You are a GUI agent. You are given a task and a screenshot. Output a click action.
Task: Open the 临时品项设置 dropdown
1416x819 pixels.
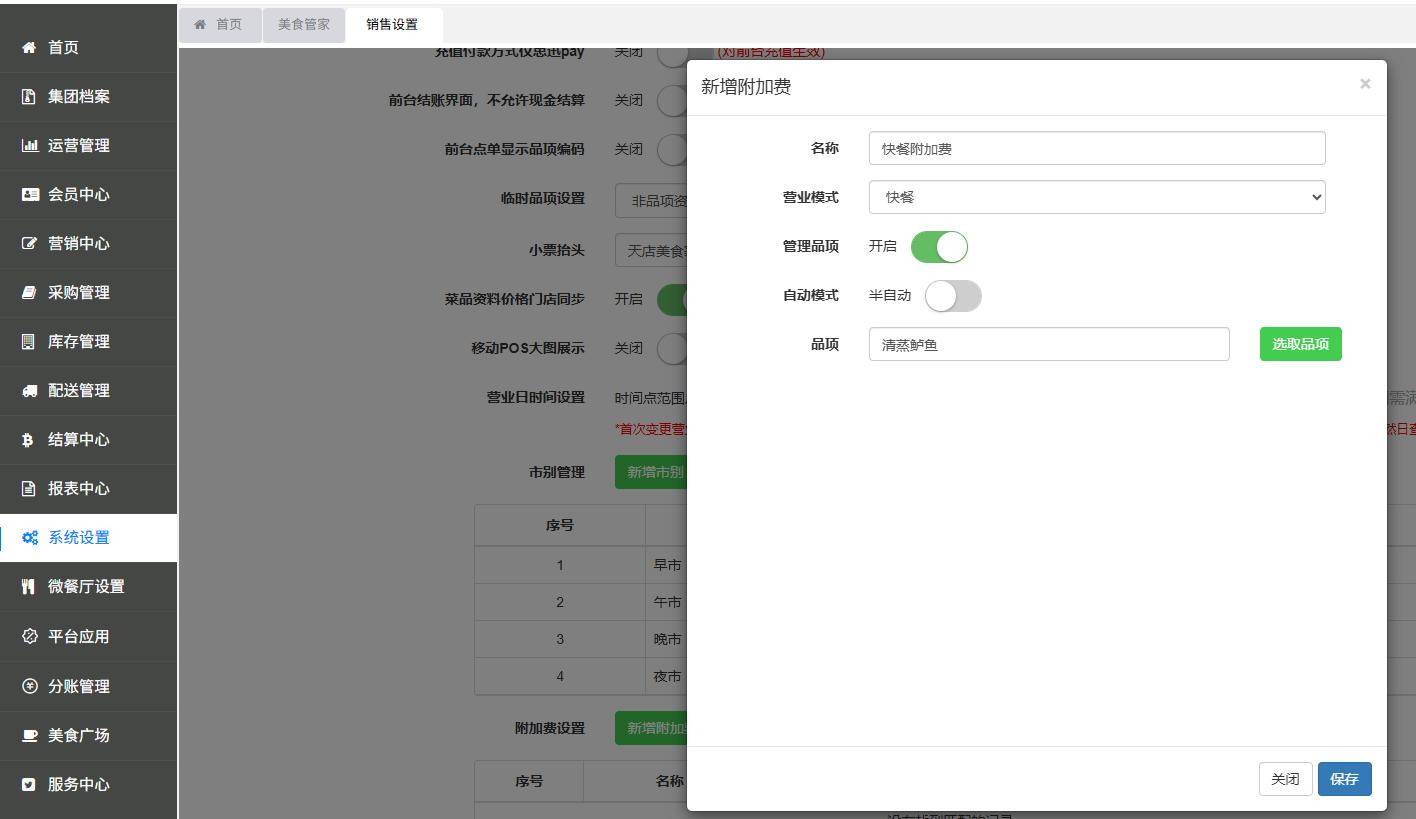[651, 201]
